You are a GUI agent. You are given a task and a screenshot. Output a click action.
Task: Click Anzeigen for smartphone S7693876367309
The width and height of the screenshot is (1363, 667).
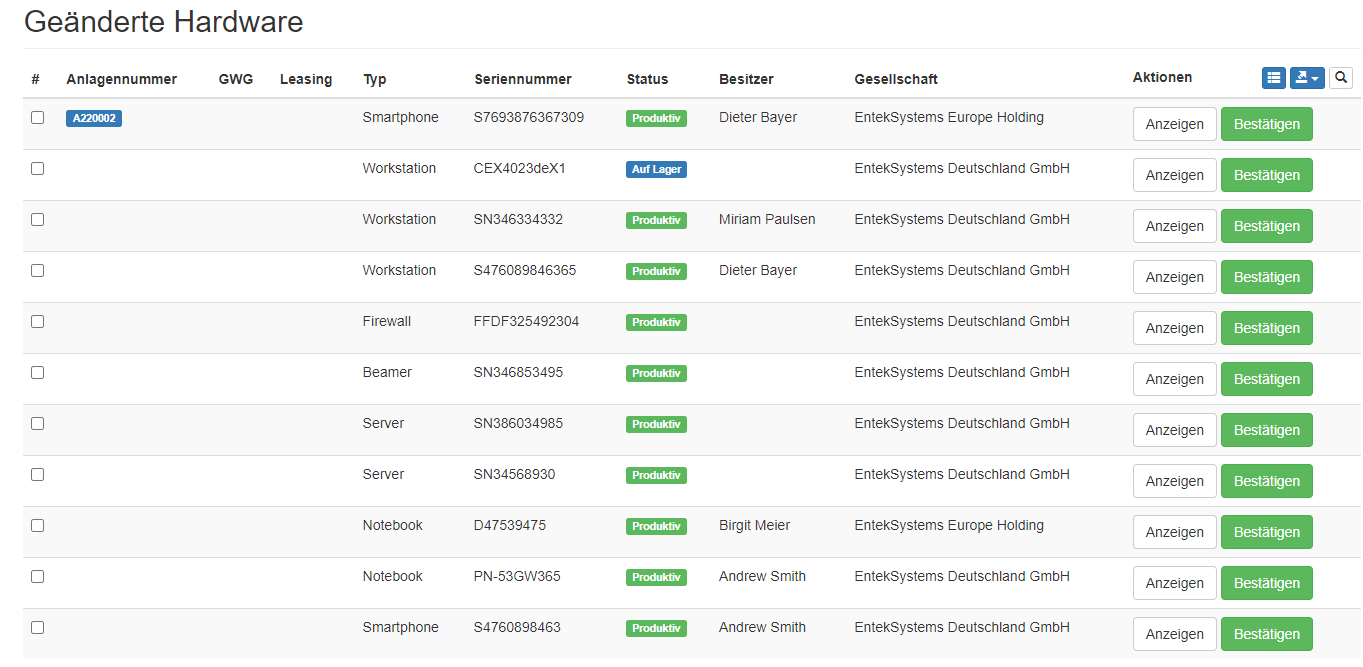(1174, 124)
